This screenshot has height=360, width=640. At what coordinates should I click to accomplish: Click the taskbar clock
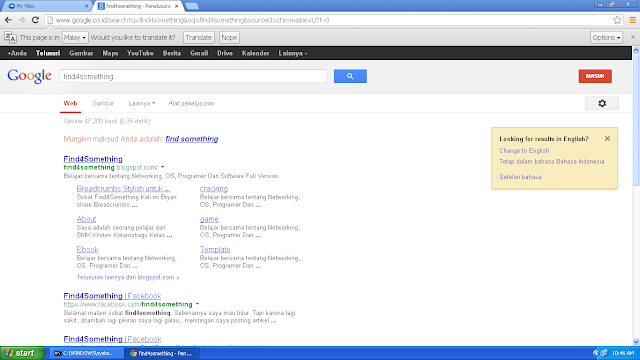(x=623, y=353)
